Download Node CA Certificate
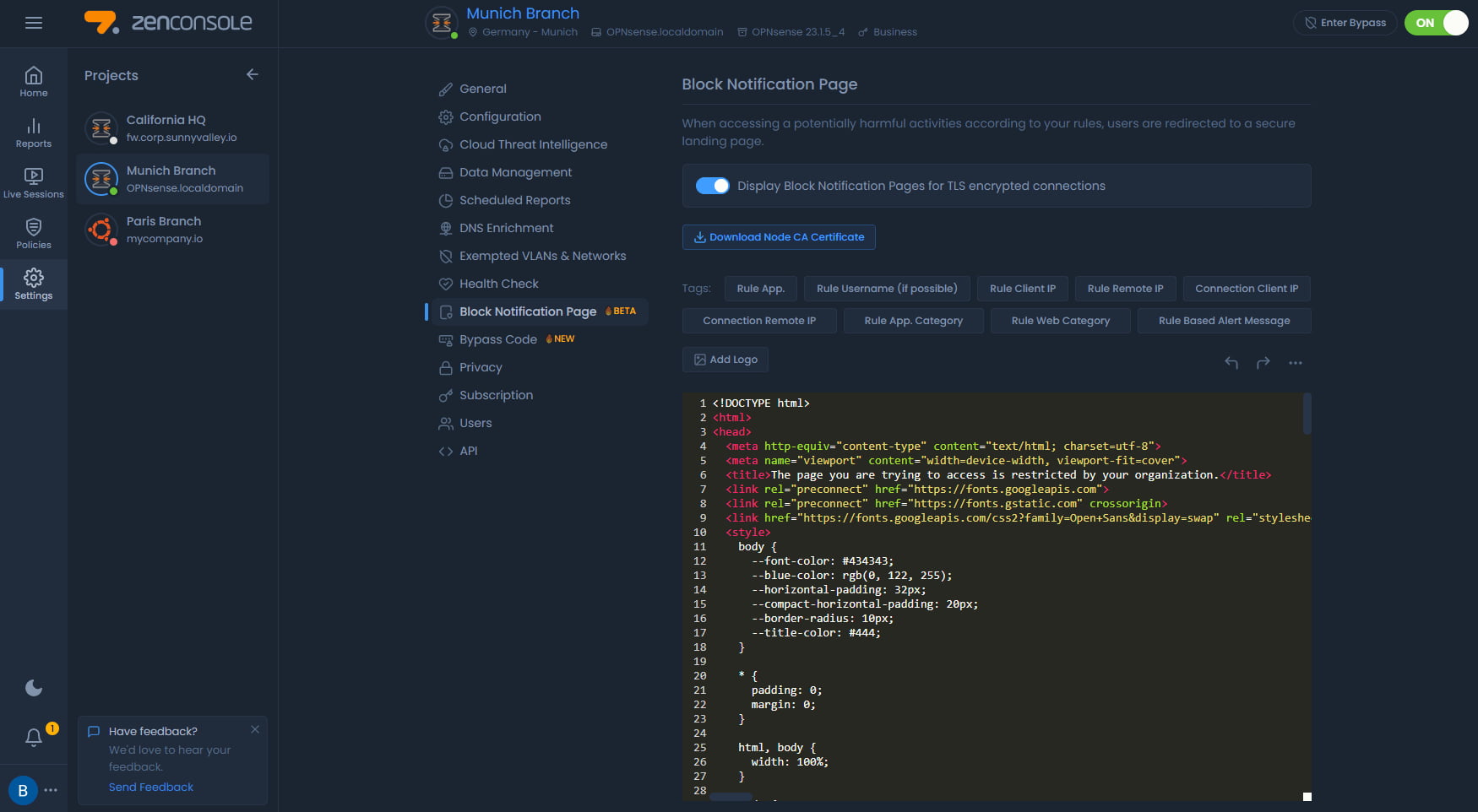 point(779,237)
